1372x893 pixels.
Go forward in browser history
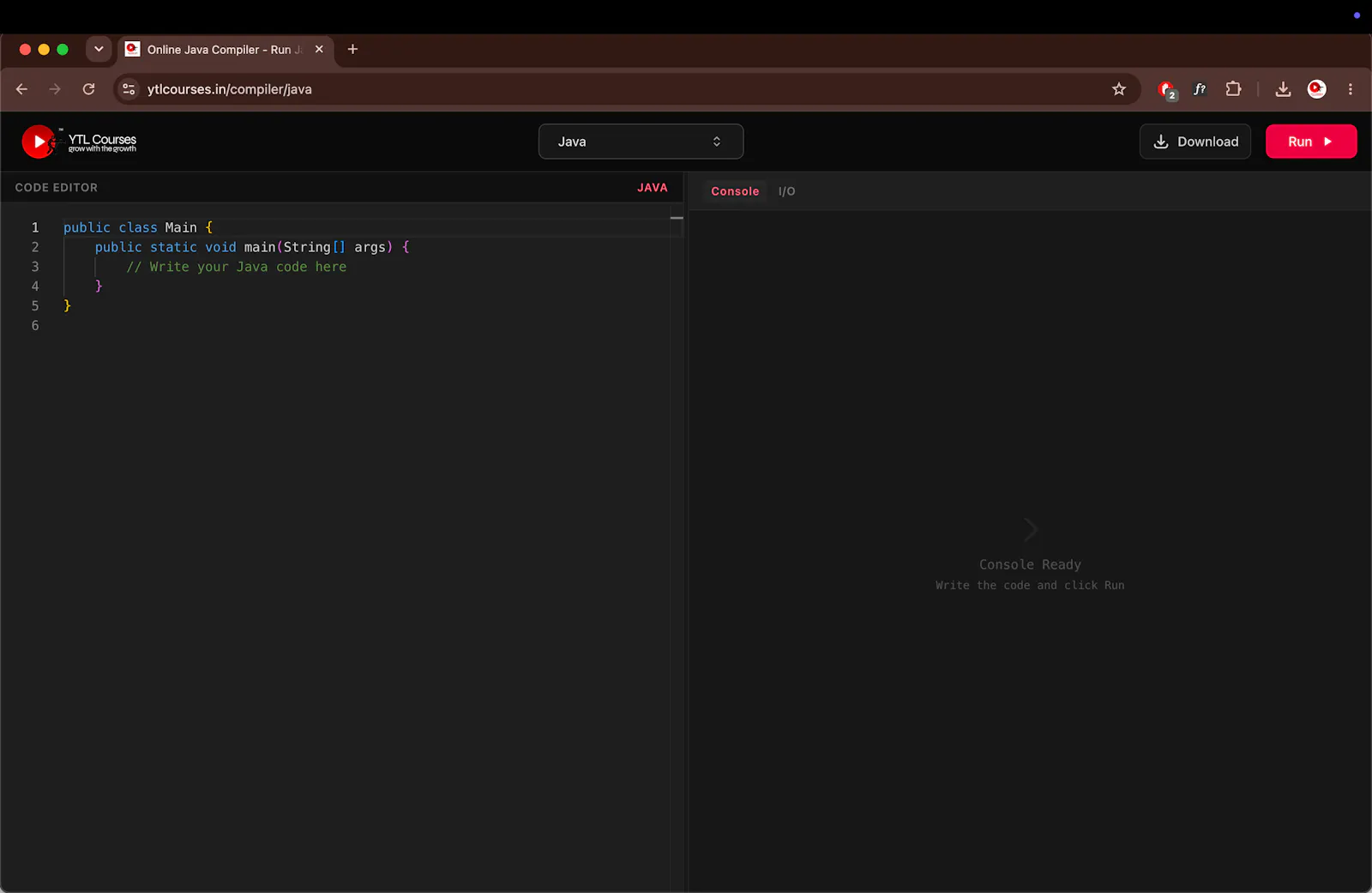coord(55,89)
